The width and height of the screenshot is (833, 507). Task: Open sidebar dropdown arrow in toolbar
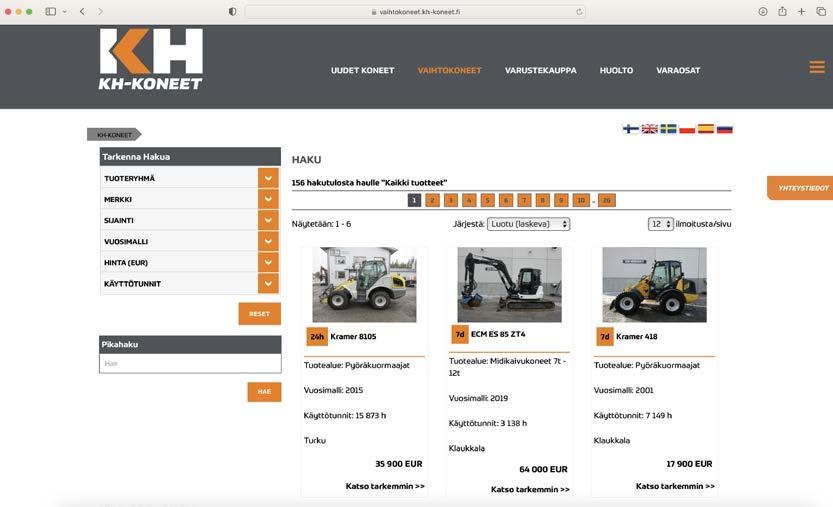[64, 11]
